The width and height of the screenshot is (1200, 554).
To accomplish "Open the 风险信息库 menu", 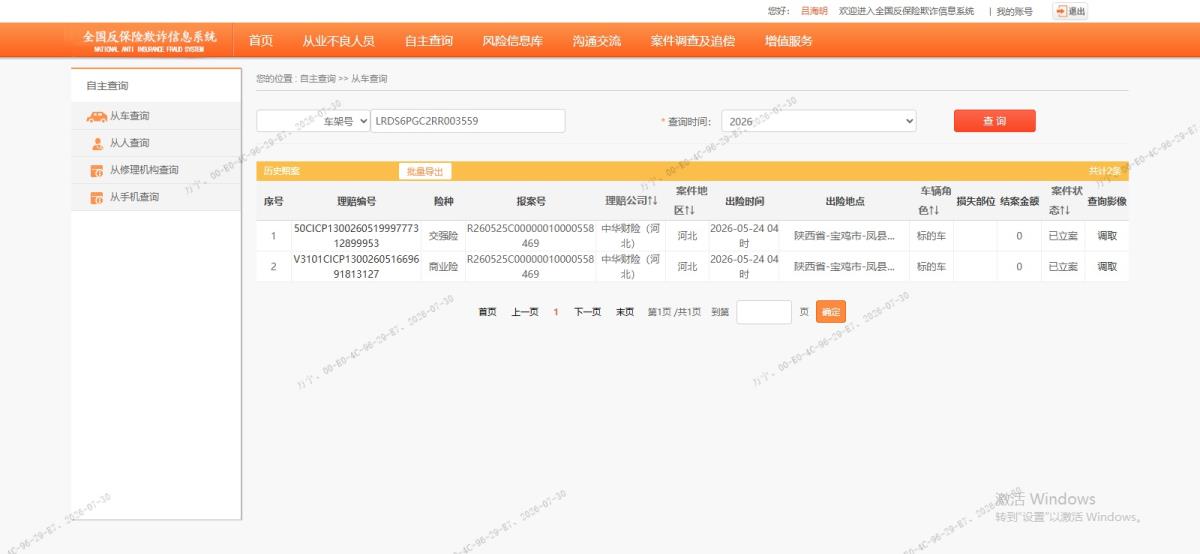I will coord(512,41).
